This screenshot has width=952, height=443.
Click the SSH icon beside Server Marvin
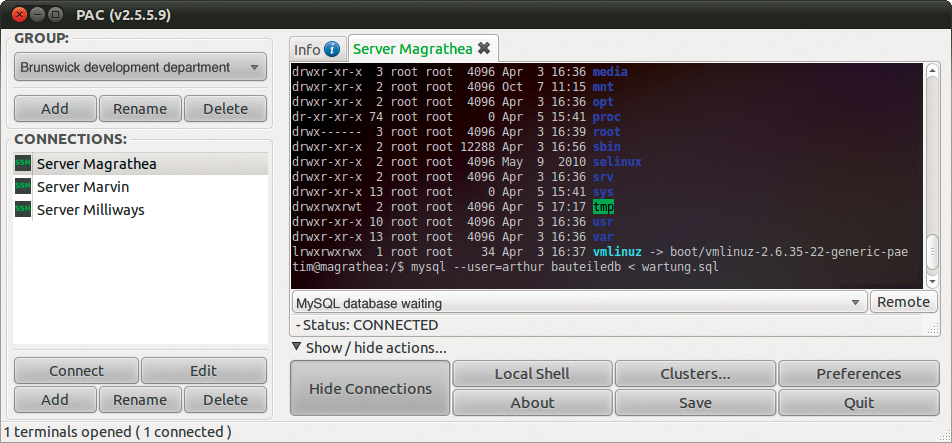click(x=23, y=187)
